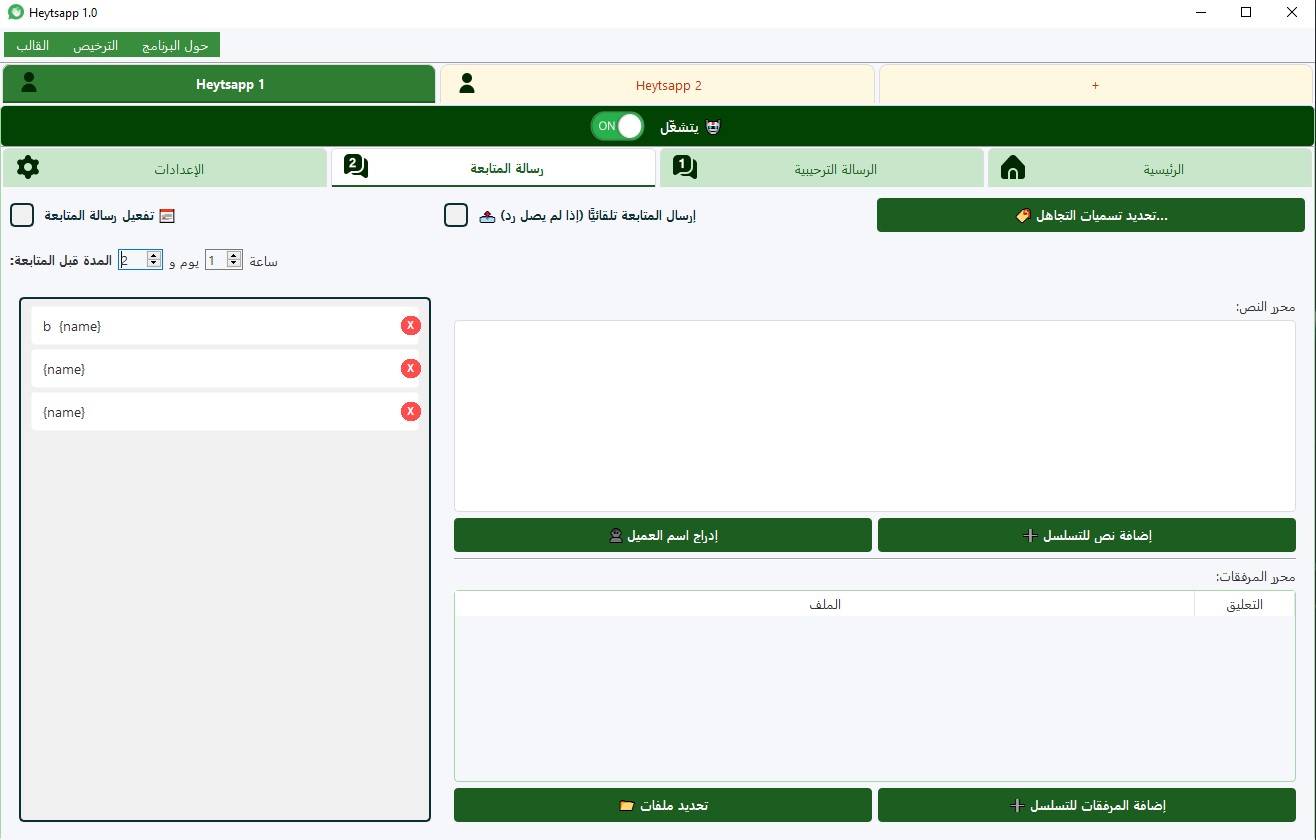Click the تحديد تسميات التجاهل button
This screenshot has width=1316, height=840.
tap(1091, 215)
